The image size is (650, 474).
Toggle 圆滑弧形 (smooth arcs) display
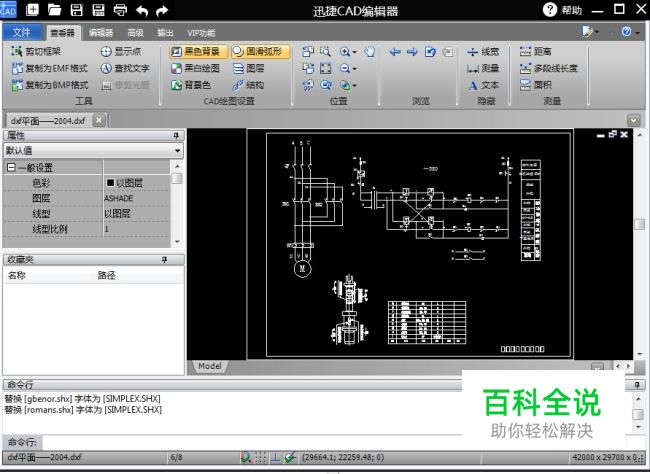point(259,51)
